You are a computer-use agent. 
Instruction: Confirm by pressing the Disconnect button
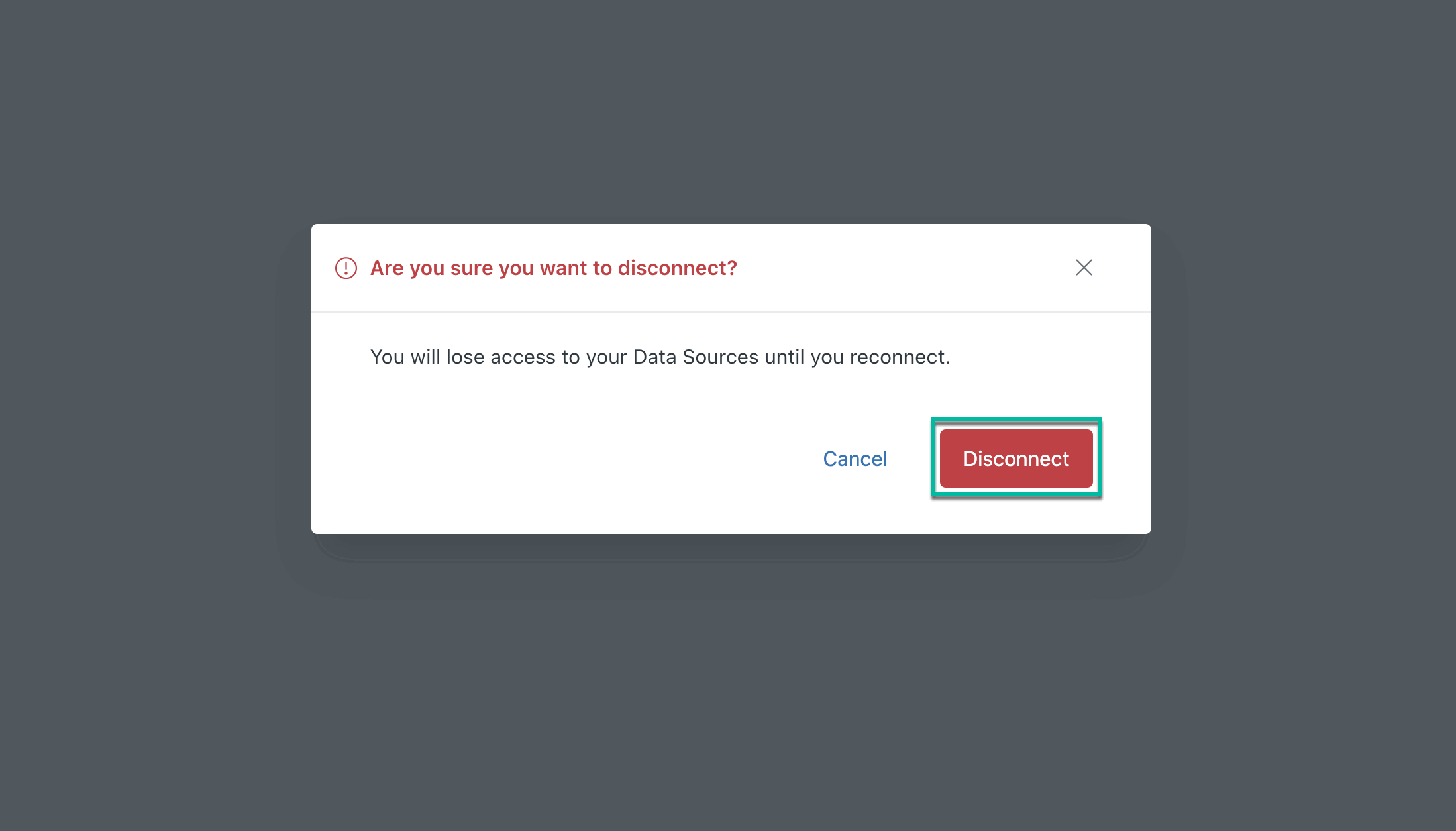[1015, 458]
